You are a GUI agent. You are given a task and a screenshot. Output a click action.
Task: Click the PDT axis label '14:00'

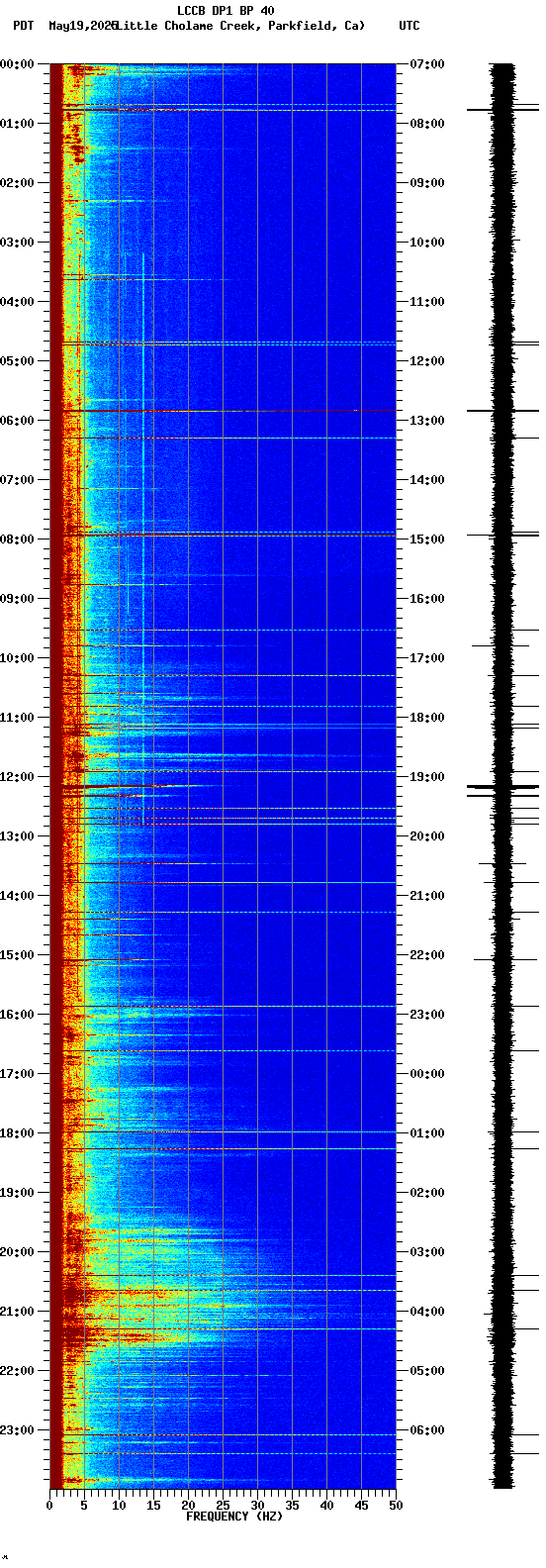tap(17, 896)
